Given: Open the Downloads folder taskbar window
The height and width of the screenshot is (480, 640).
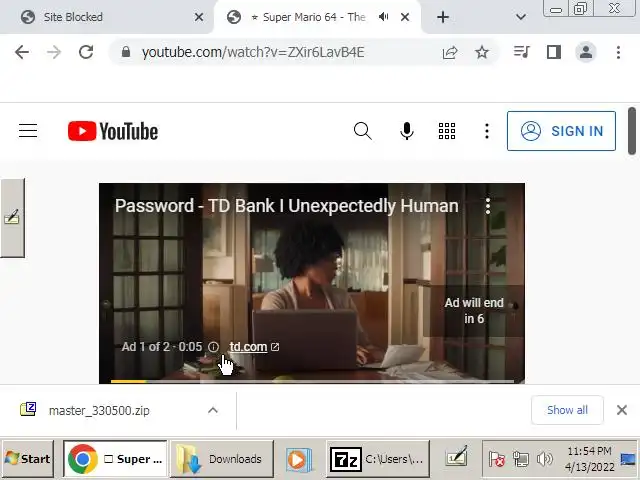Looking at the screenshot, I should [222, 459].
